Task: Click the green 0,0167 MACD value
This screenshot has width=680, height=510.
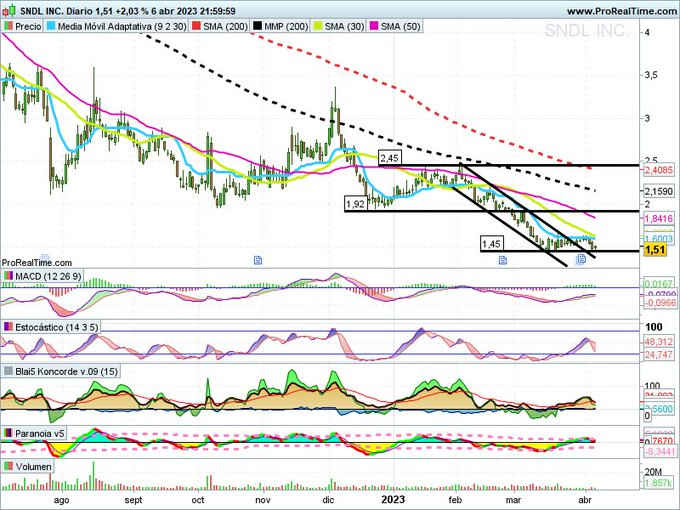Action: point(658,284)
